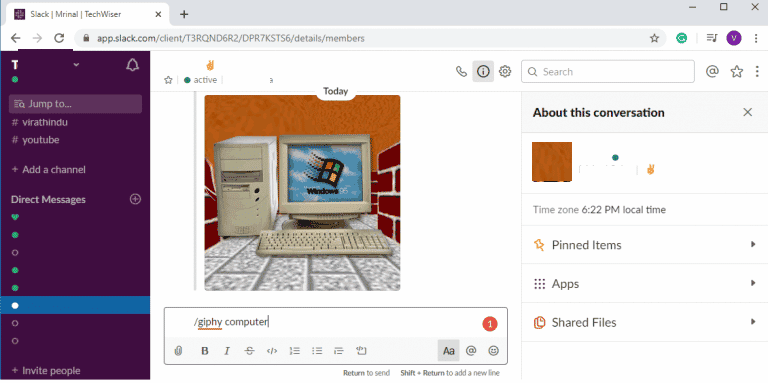
Task: Expand Pinned Items section
Action: [x=645, y=245]
